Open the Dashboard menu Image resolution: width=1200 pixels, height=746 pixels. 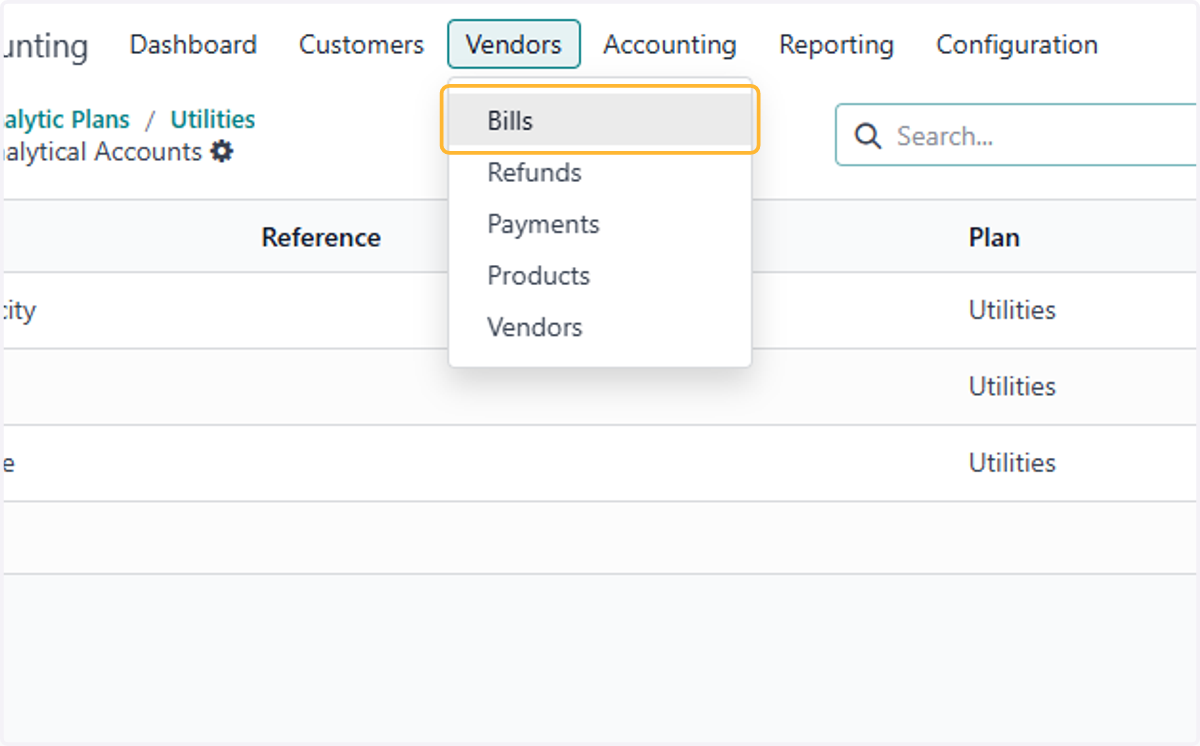tap(193, 45)
